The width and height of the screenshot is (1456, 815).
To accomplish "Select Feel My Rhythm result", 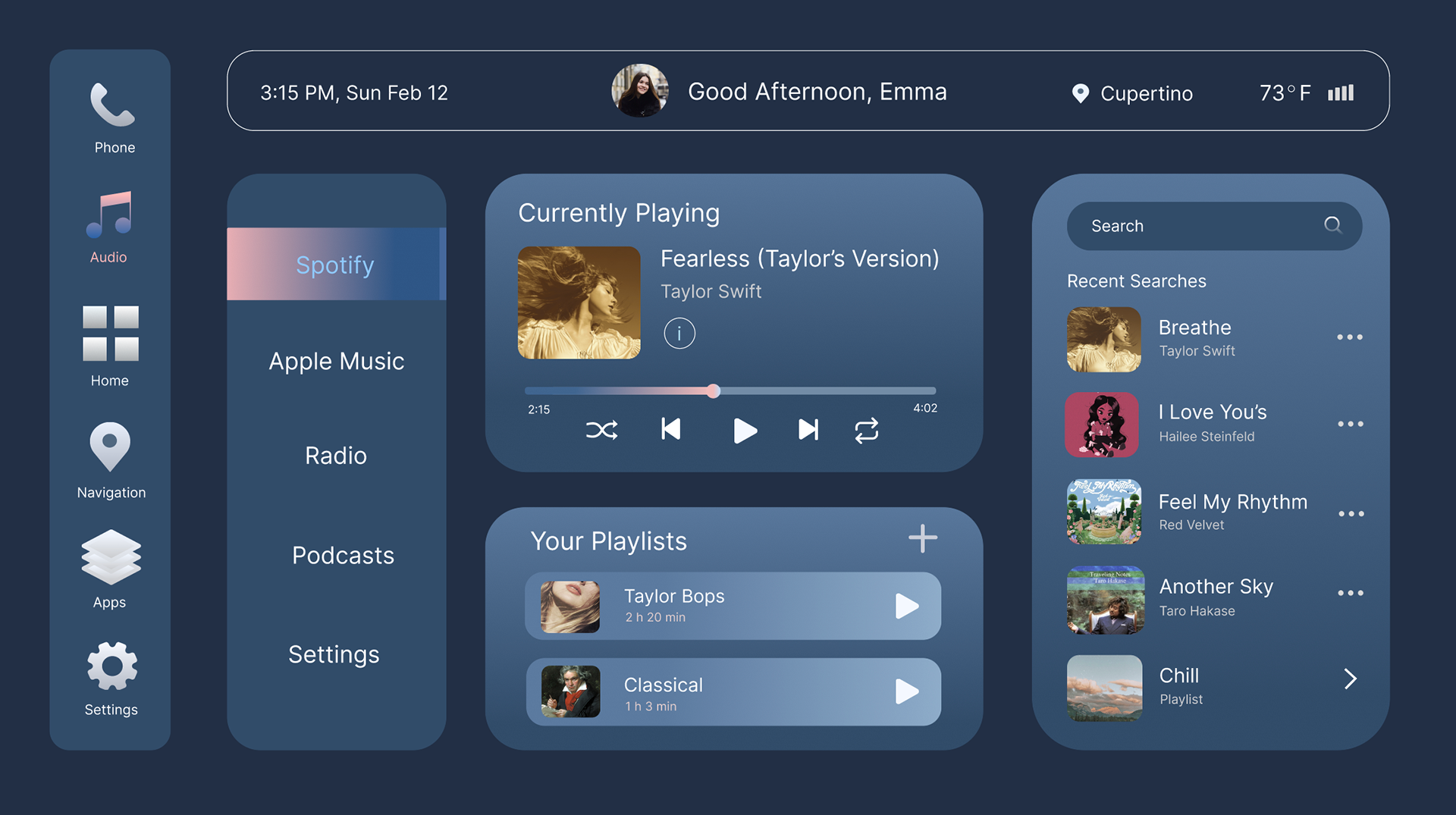I will coord(1214,512).
